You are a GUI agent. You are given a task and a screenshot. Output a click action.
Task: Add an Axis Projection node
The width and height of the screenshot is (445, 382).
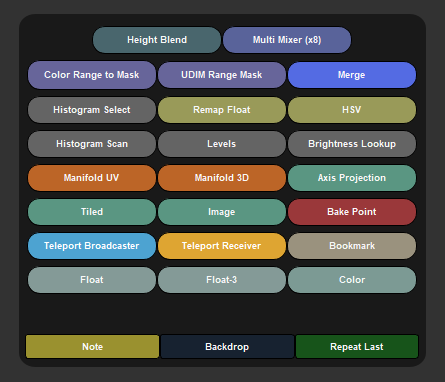352,178
